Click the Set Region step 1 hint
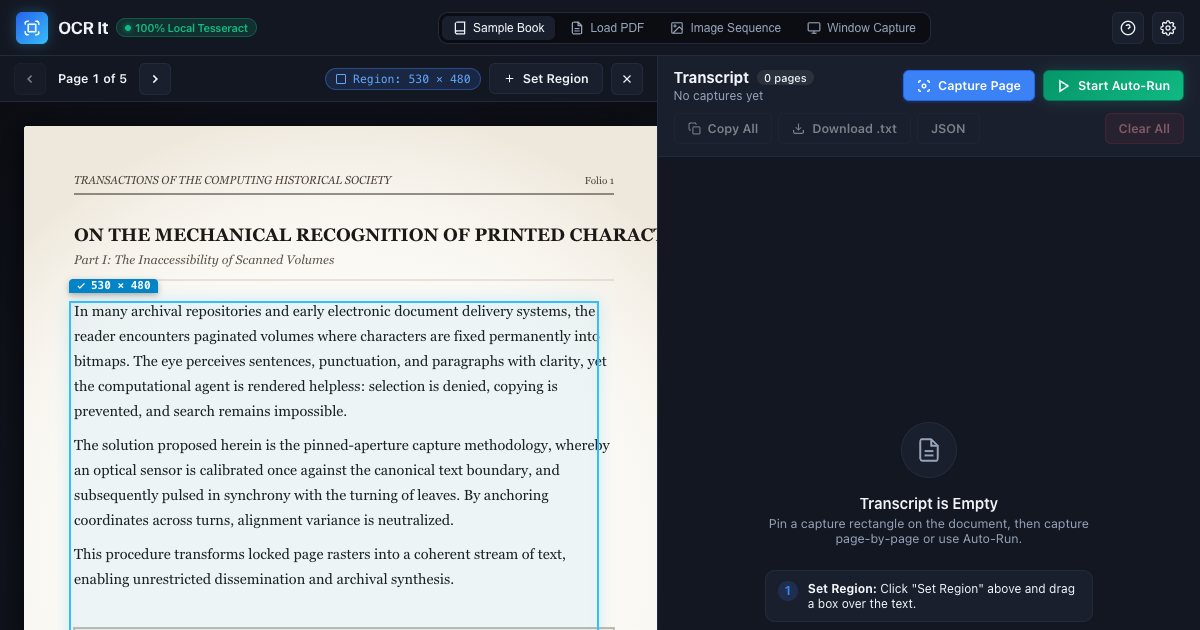 tap(929, 596)
